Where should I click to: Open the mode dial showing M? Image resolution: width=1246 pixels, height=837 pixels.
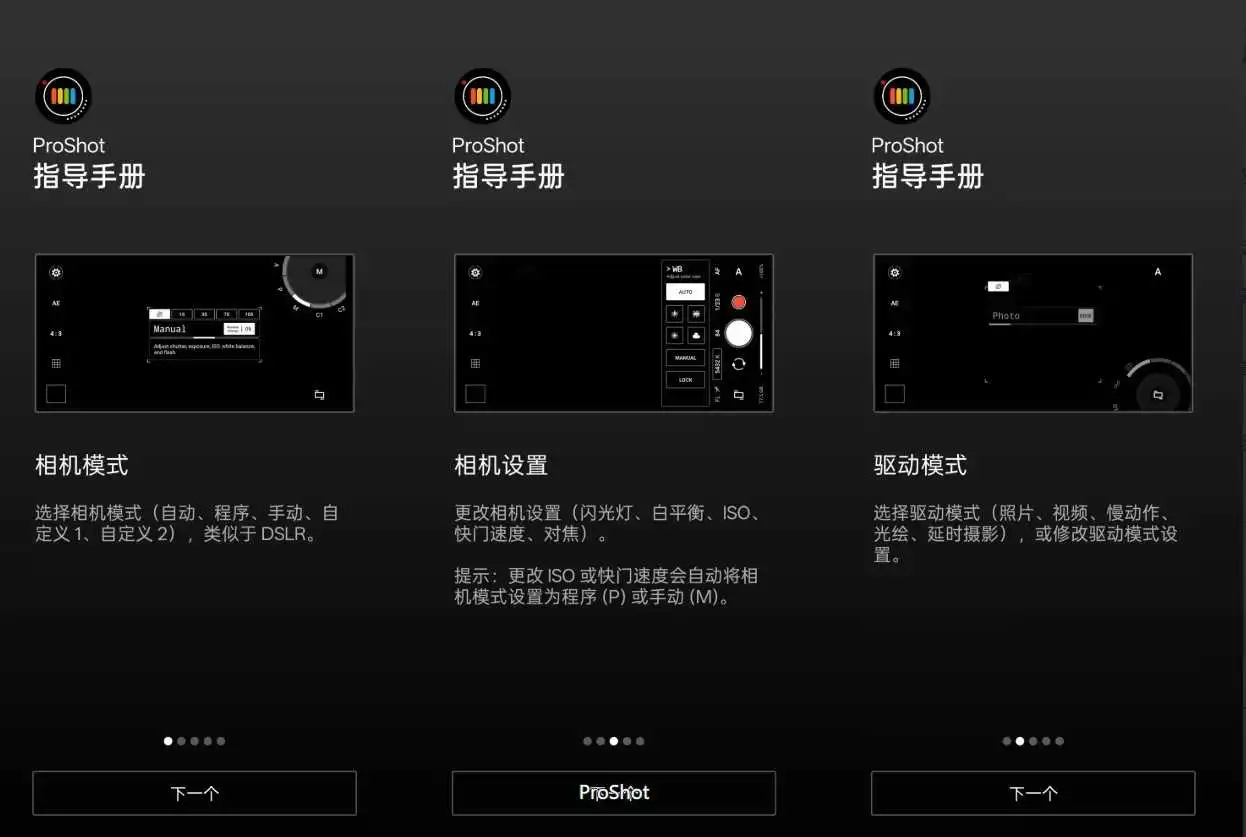[319, 271]
